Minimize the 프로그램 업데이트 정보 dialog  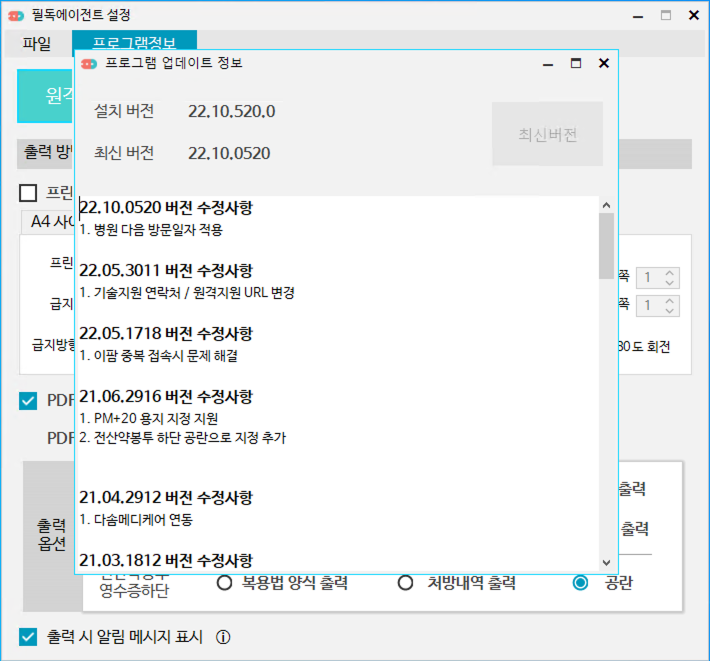pos(548,63)
